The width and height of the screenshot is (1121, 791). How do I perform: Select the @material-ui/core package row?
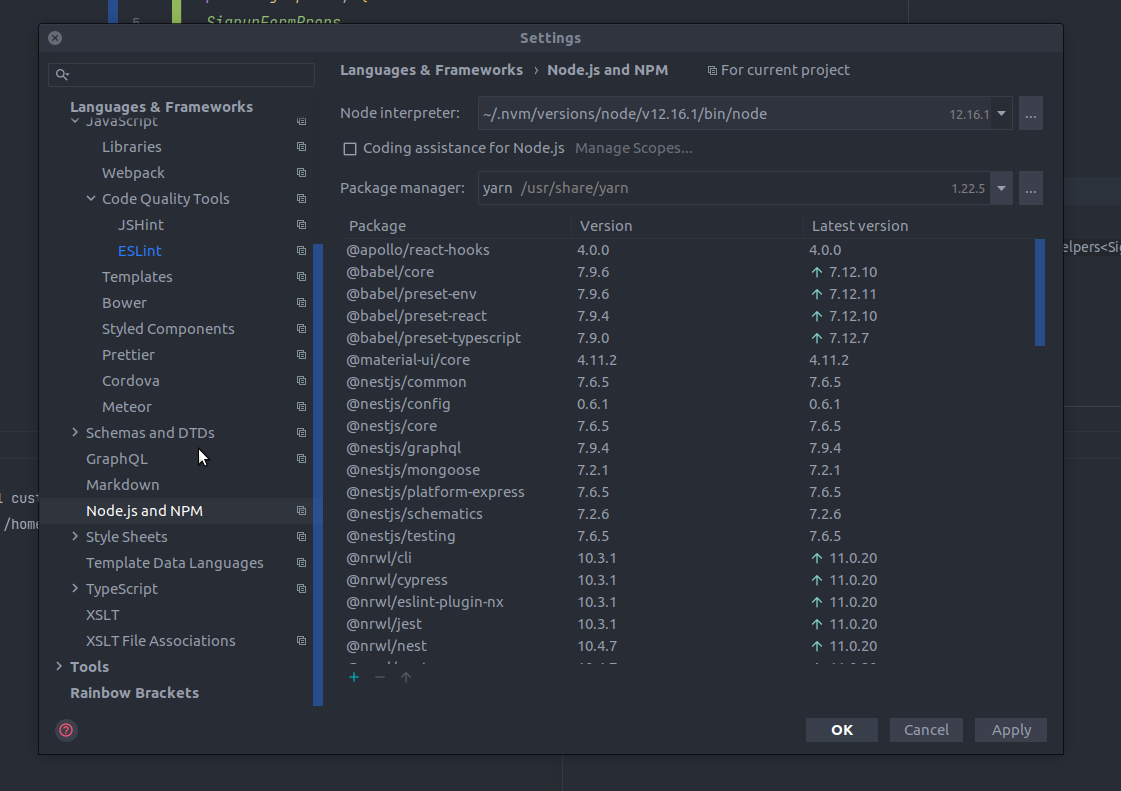tap(687, 360)
